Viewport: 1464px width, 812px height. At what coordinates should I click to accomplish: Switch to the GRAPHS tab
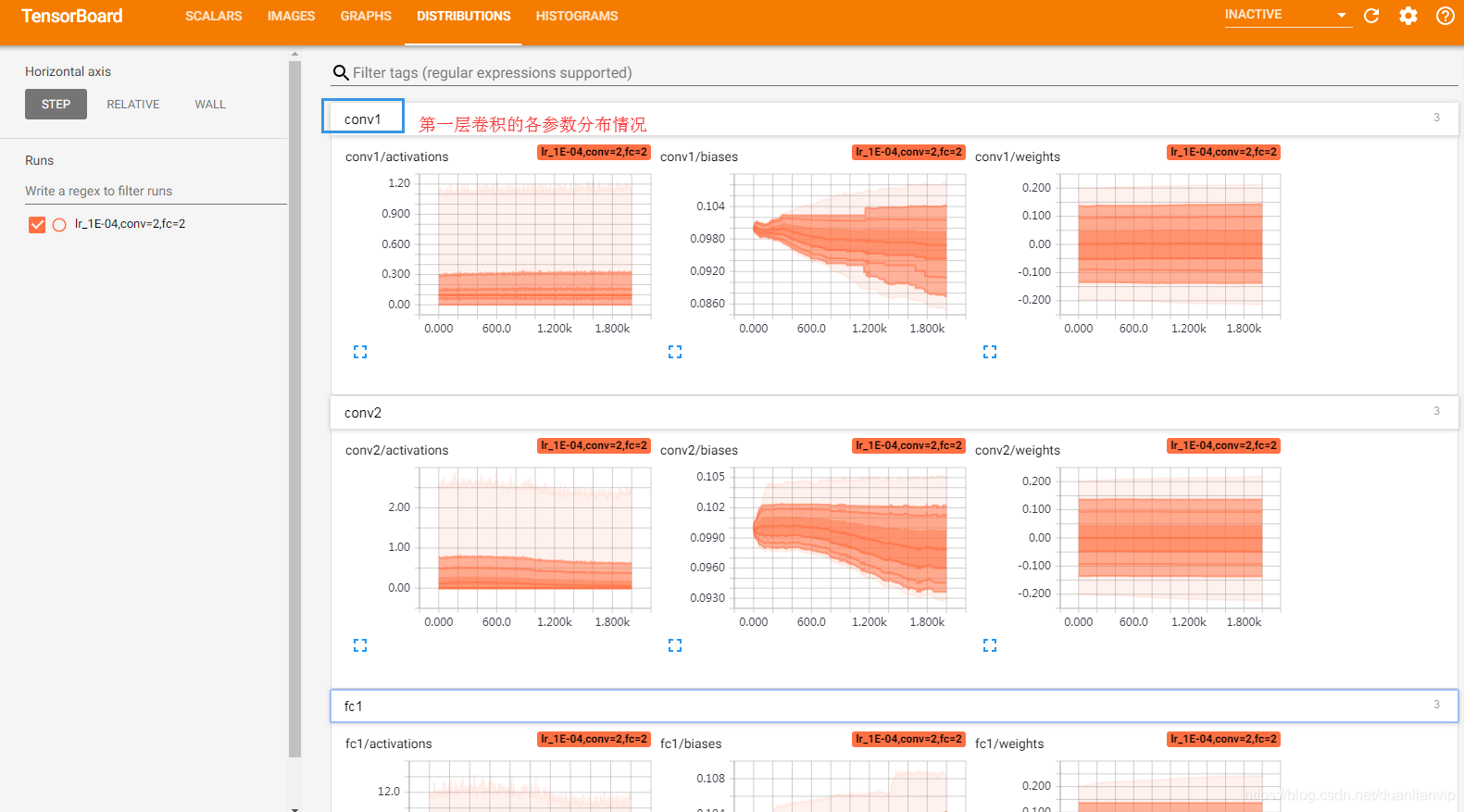pos(366,17)
